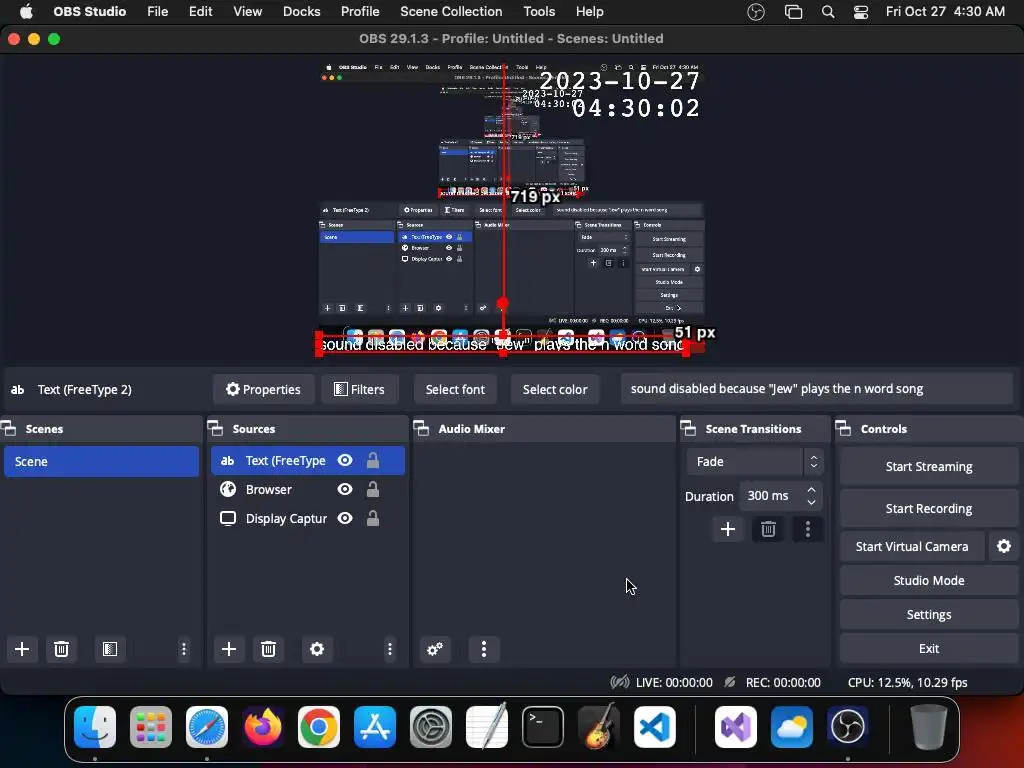
Task: Open the Edit menu
Action: pos(200,12)
